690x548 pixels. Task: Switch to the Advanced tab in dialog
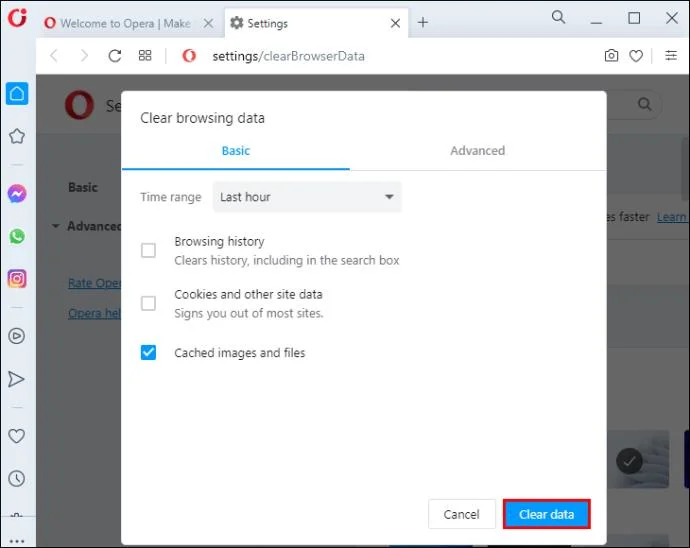[477, 151]
